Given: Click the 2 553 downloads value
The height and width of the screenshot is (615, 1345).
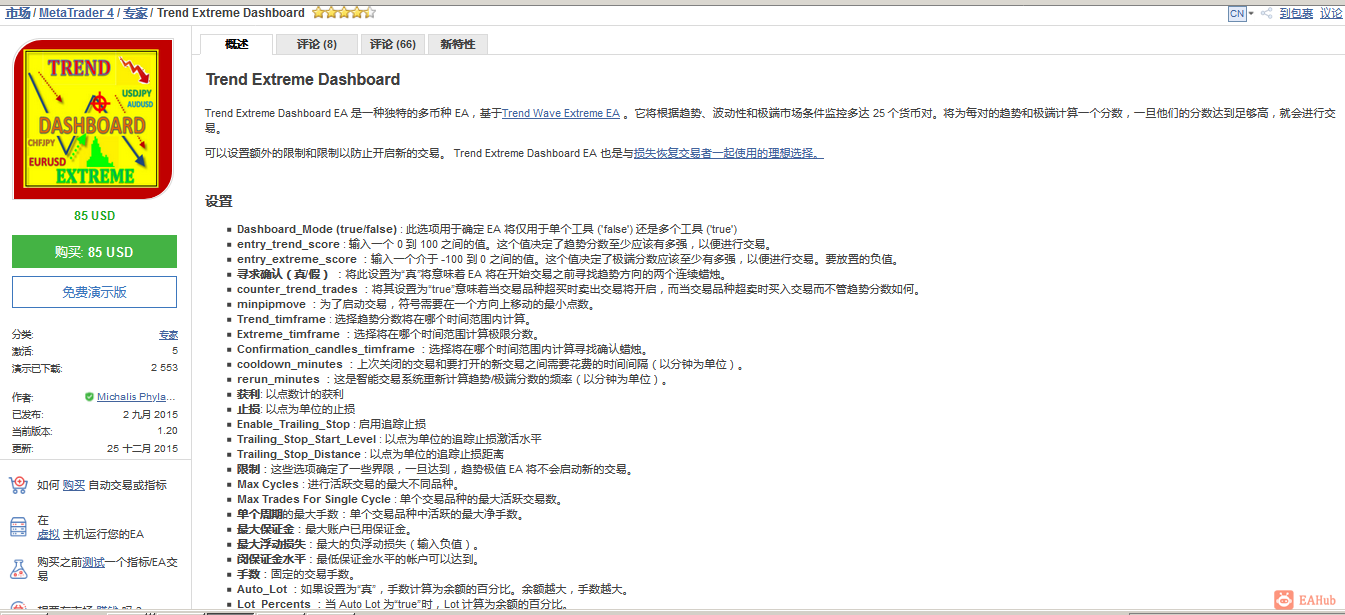Looking at the screenshot, I should click(164, 368).
